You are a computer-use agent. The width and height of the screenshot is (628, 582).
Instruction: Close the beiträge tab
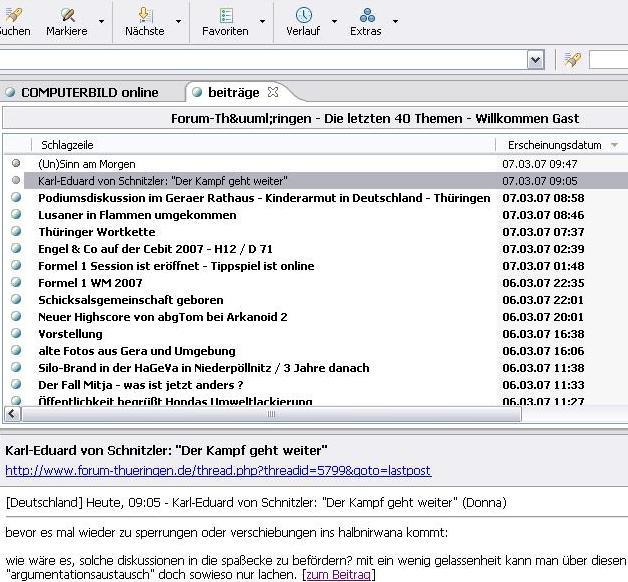(x=273, y=92)
